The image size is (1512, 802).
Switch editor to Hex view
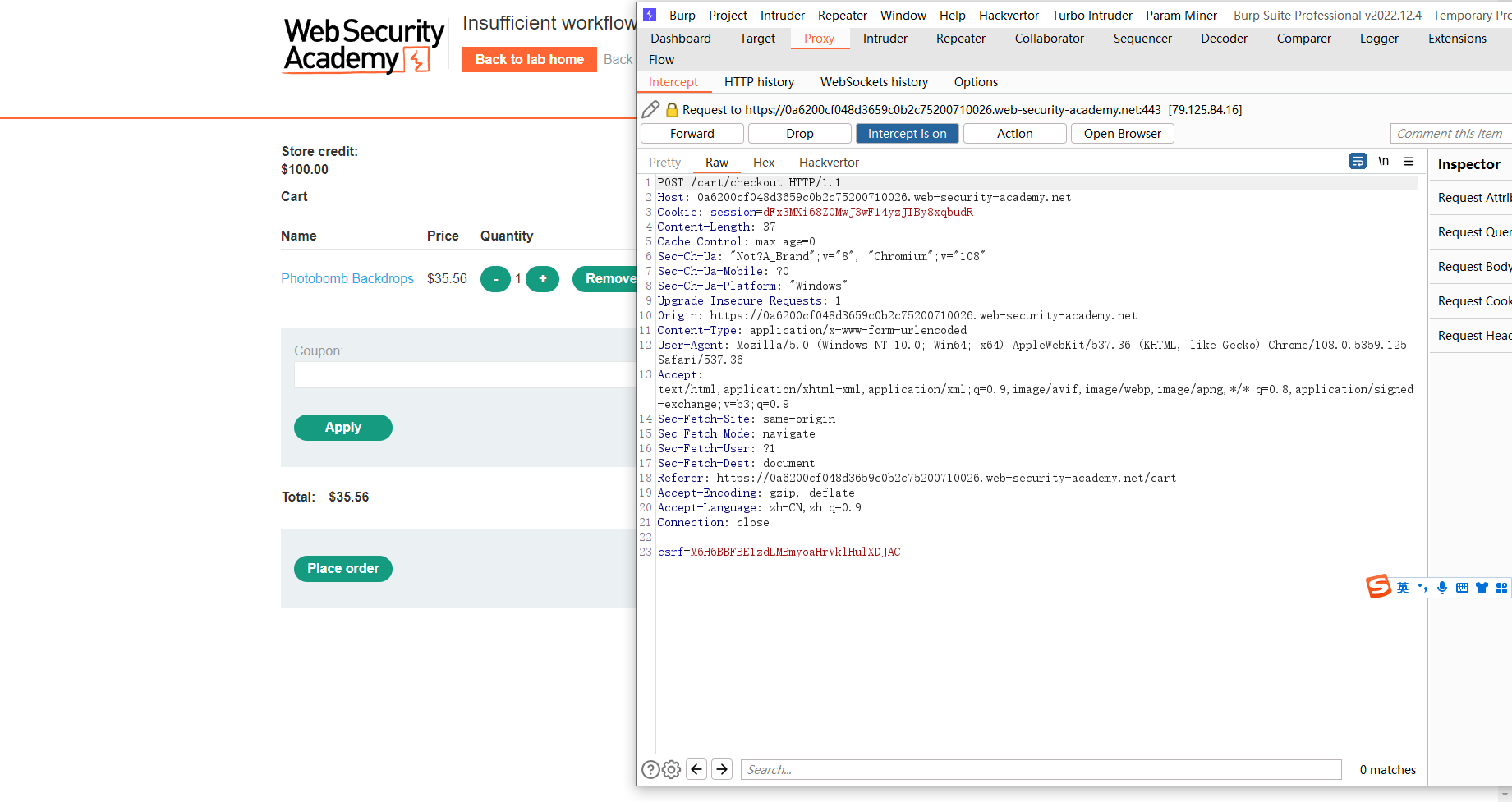click(x=764, y=163)
